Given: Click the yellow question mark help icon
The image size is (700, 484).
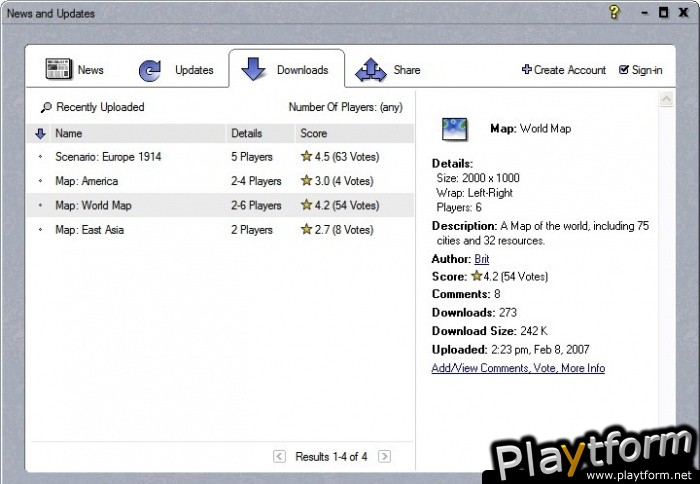Looking at the screenshot, I should pyautogui.click(x=614, y=12).
